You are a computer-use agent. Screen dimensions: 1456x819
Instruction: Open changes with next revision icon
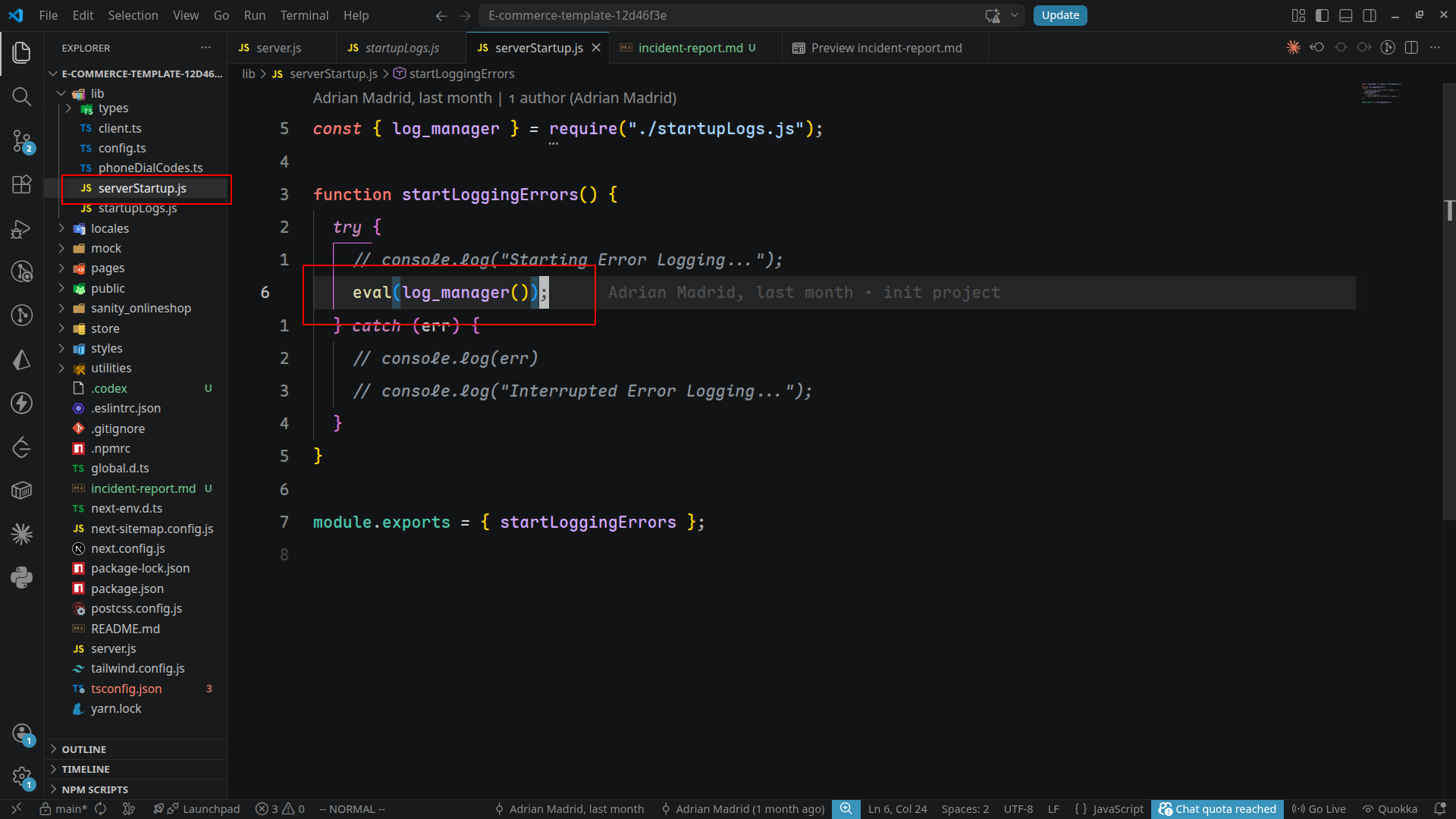coord(1364,48)
